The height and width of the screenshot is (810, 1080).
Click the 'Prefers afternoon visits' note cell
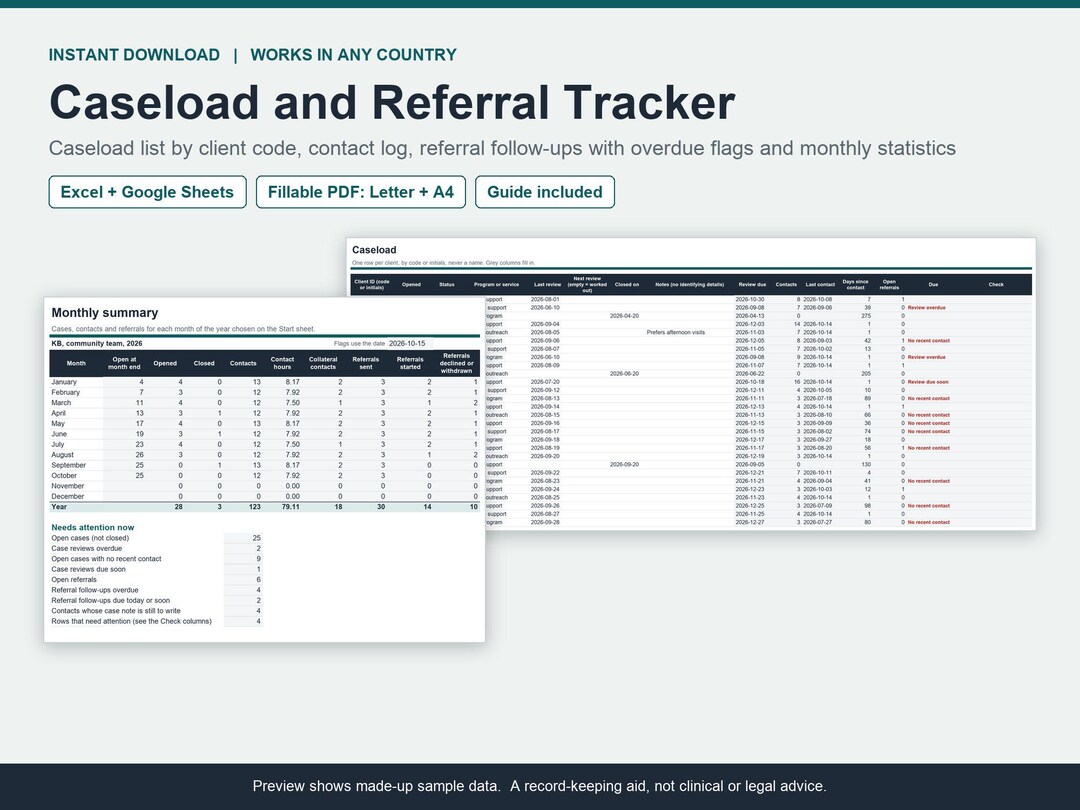(676, 332)
